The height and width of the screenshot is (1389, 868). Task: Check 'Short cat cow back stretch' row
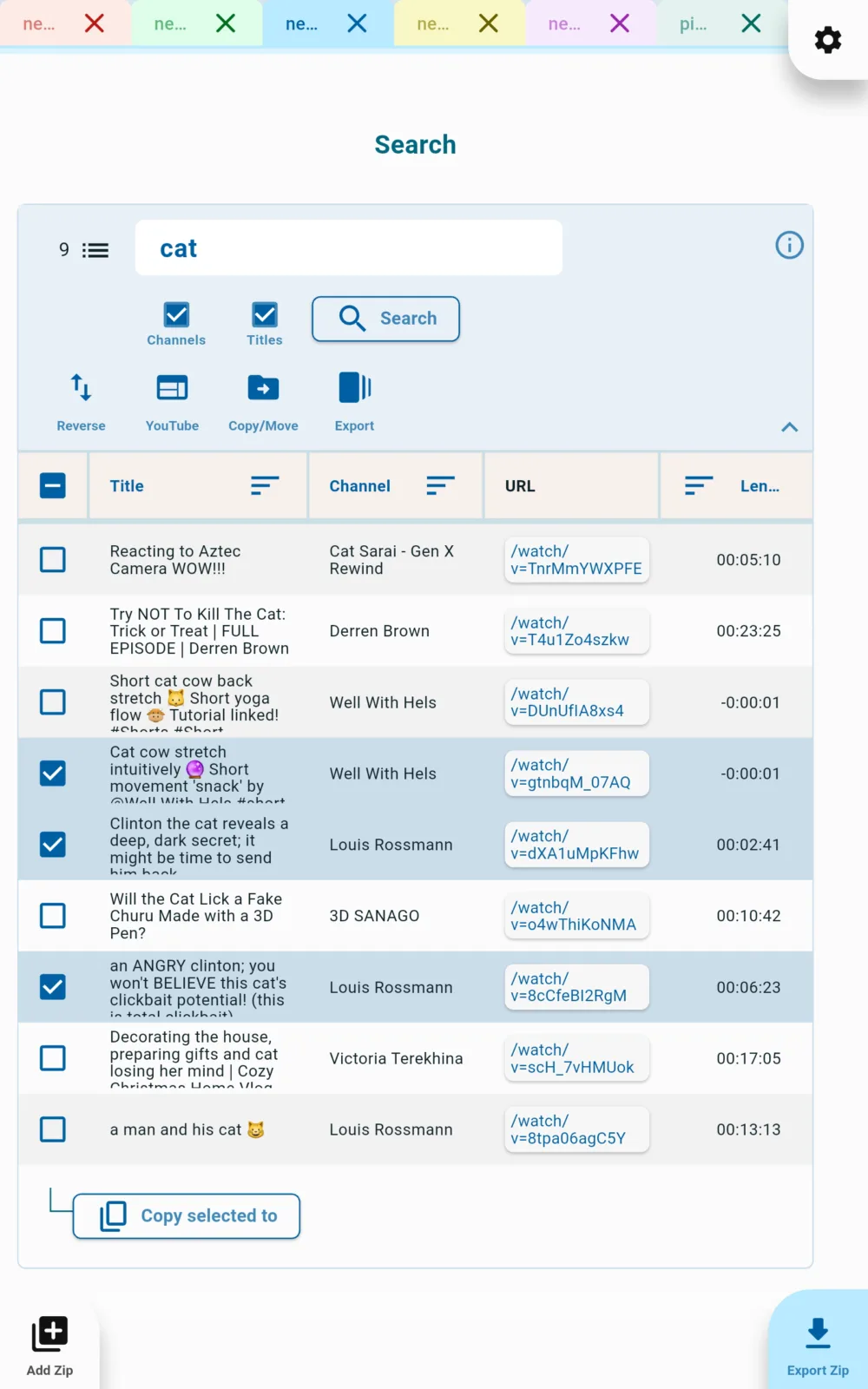(x=53, y=702)
